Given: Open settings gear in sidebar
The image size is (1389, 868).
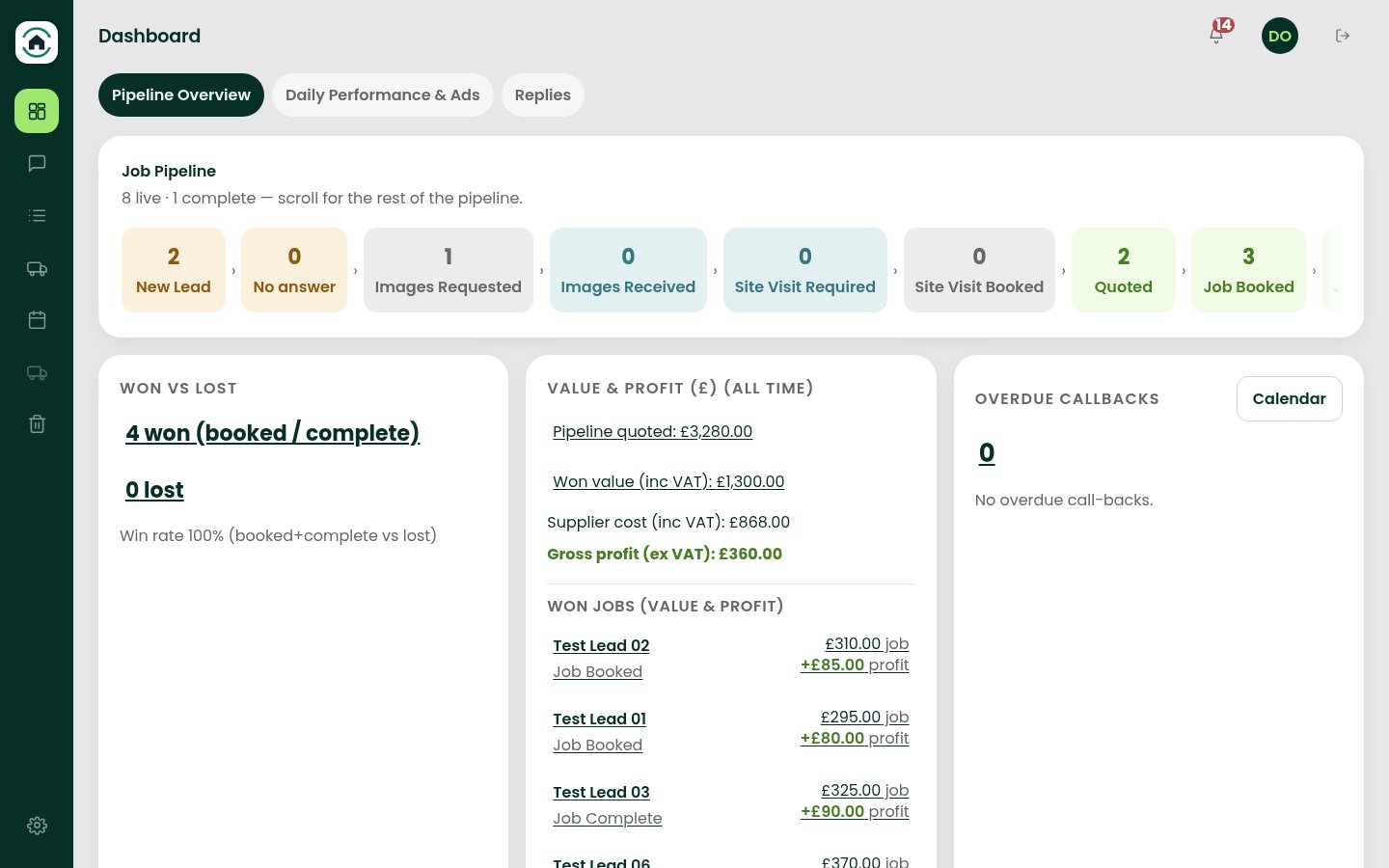Looking at the screenshot, I should [37, 826].
